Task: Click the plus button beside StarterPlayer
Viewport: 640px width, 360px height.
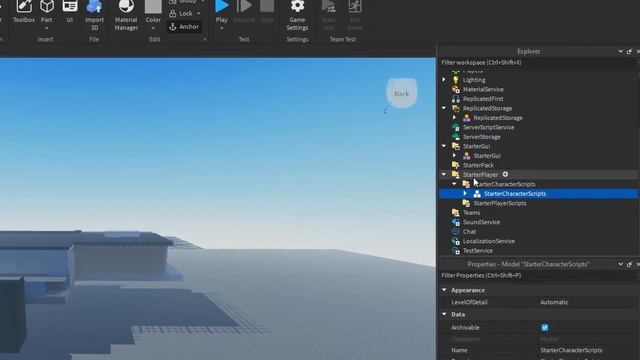Action: [505, 174]
